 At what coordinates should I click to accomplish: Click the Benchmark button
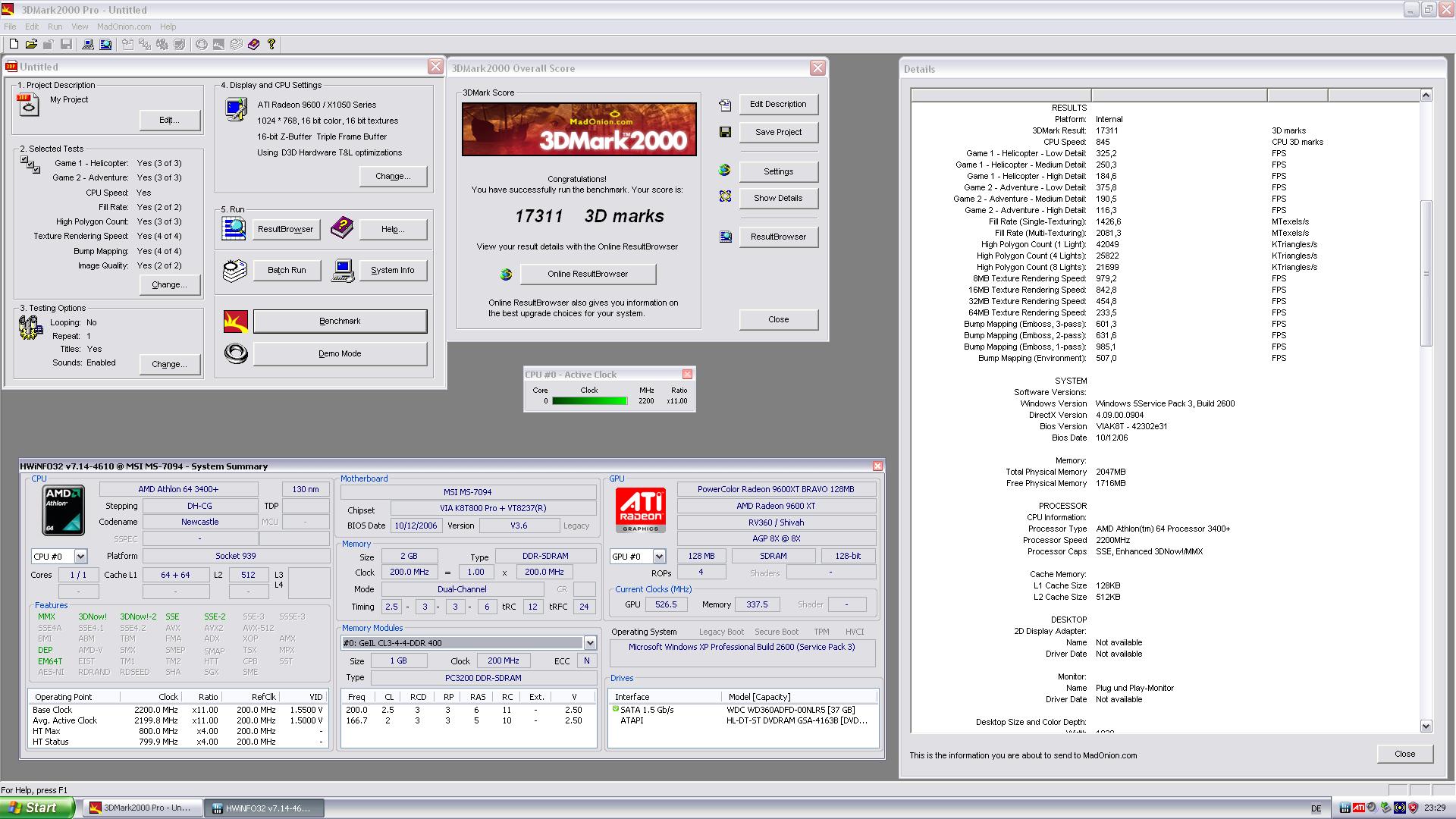click(340, 322)
